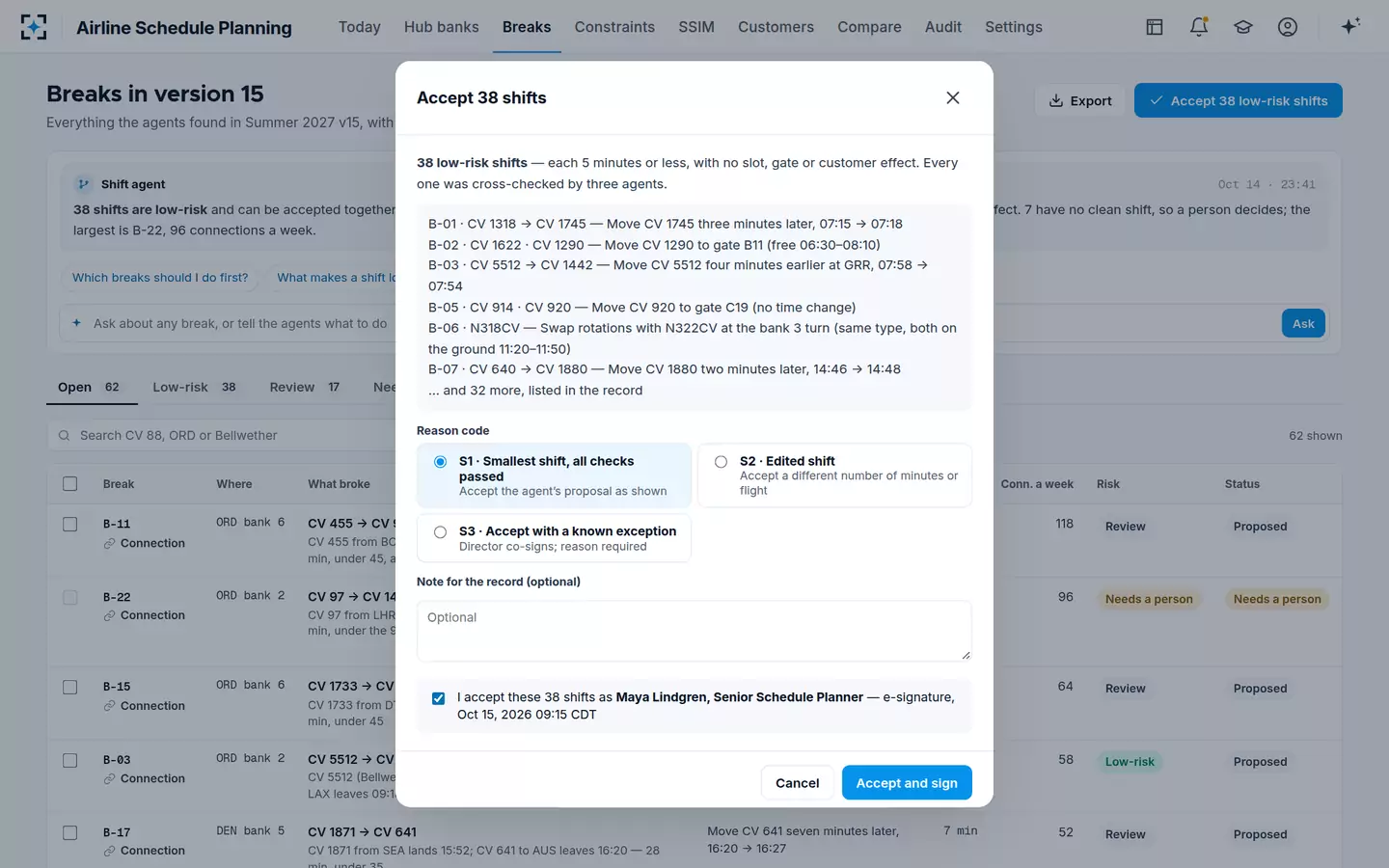Viewport: 1389px width, 868px height.
Task: Select reason S3 Accept with a known exception
Action: click(x=554, y=538)
